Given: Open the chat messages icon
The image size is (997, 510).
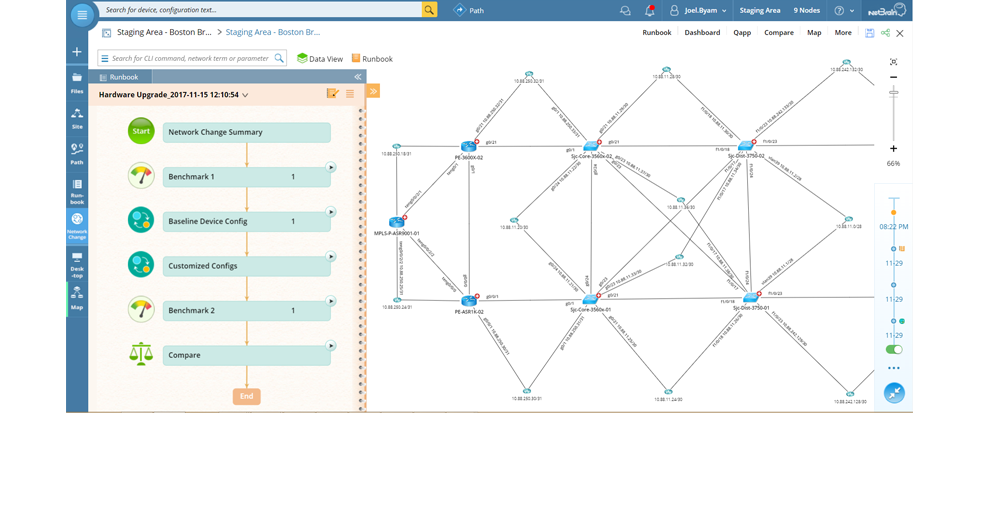Looking at the screenshot, I should click(x=625, y=11).
